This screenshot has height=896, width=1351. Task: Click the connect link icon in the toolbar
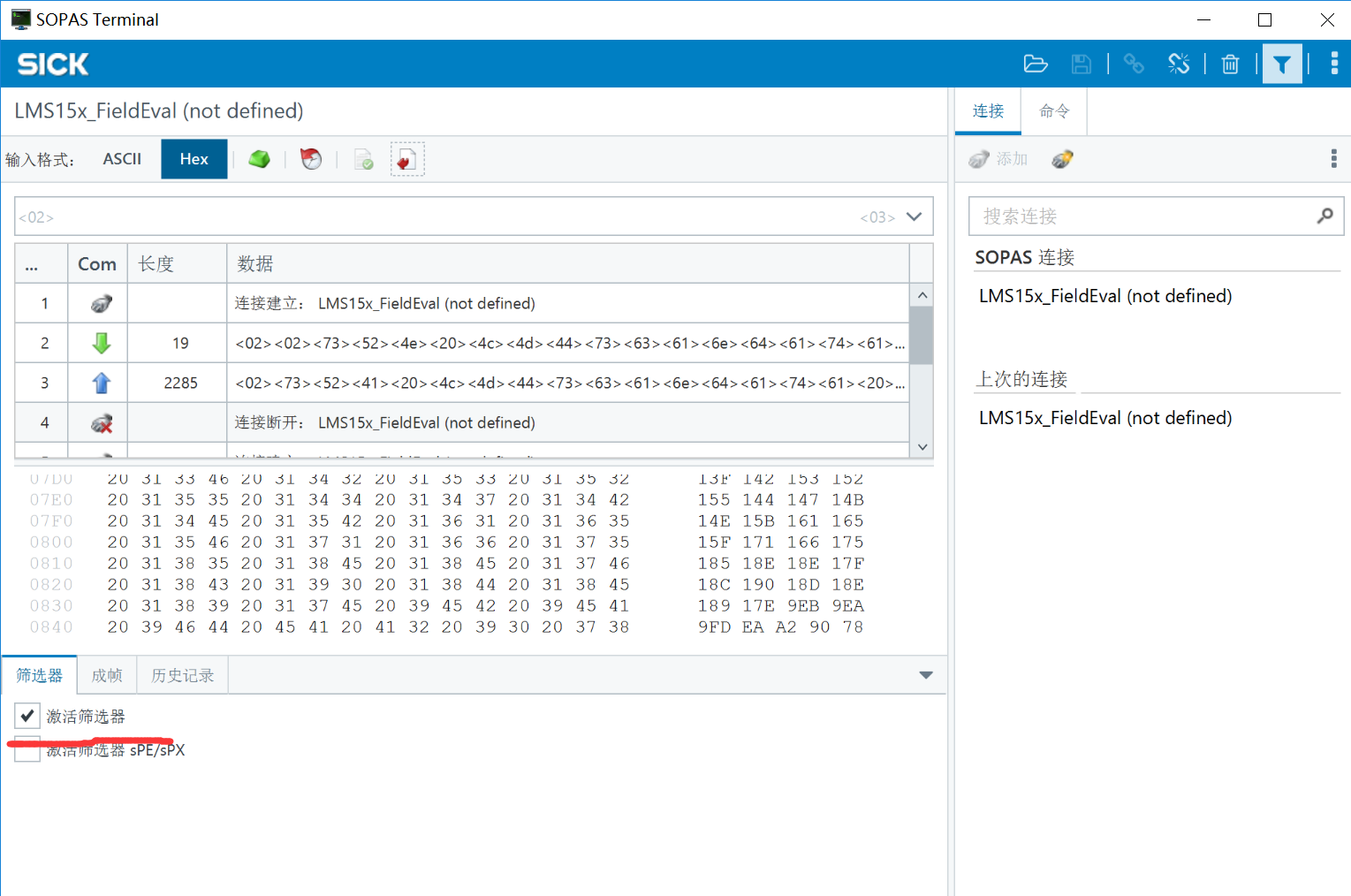[x=1134, y=63]
